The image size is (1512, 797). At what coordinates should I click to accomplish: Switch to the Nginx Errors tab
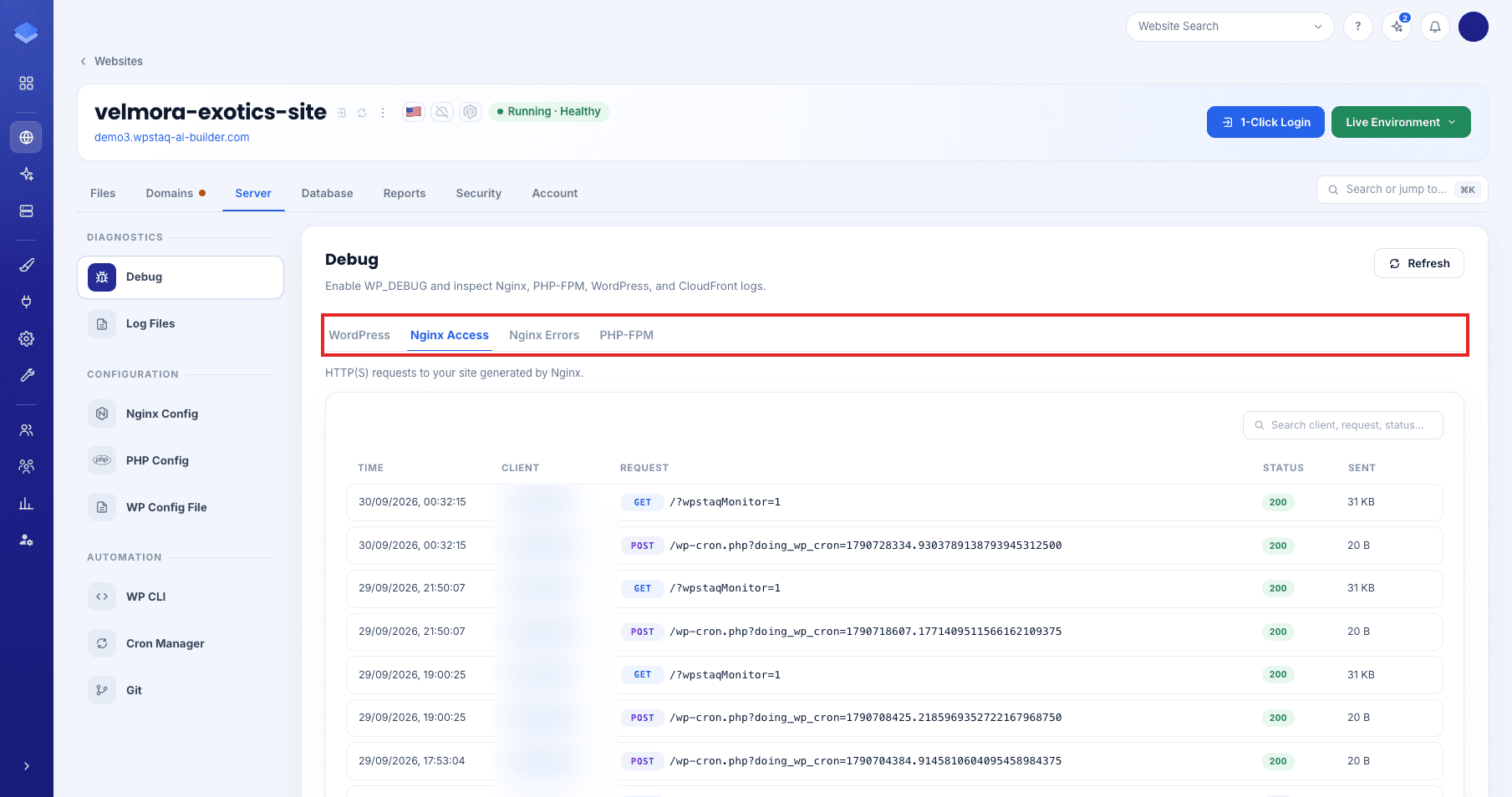(x=544, y=335)
